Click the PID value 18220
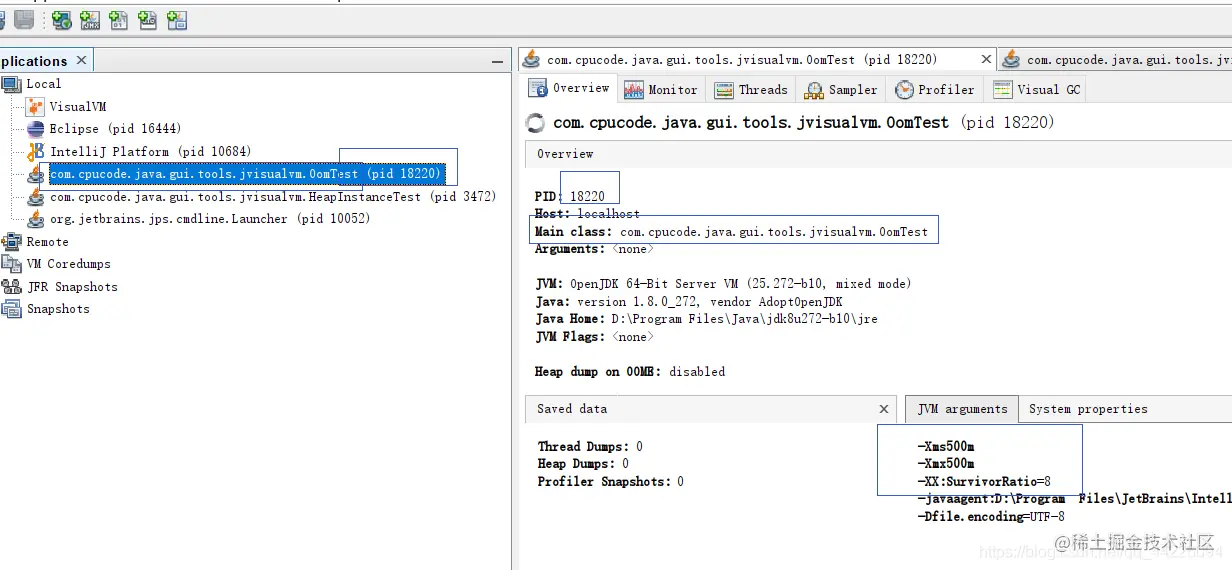Image resolution: width=1232 pixels, height=570 pixels. [x=587, y=197]
